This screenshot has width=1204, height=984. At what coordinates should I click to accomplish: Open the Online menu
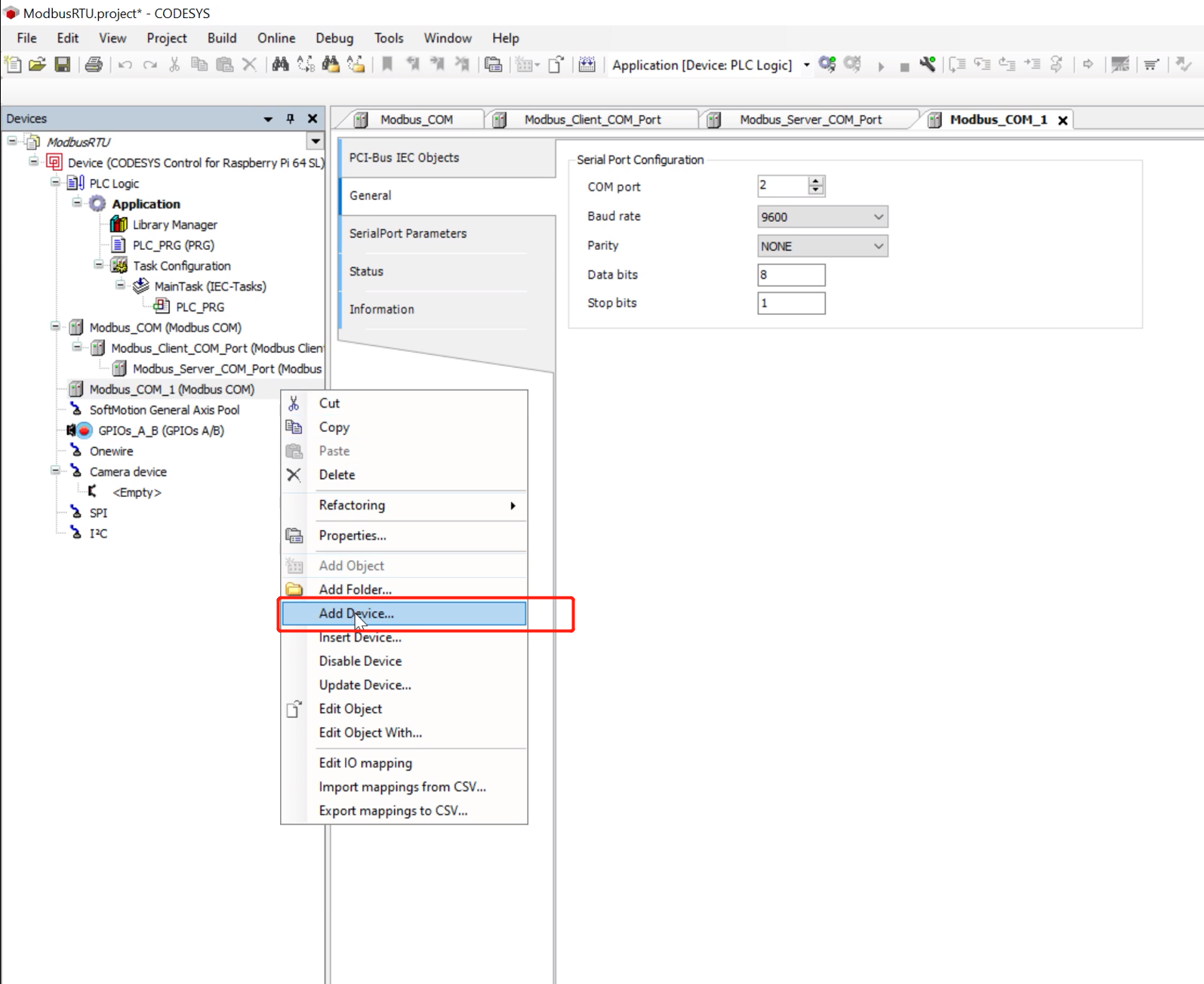276,38
